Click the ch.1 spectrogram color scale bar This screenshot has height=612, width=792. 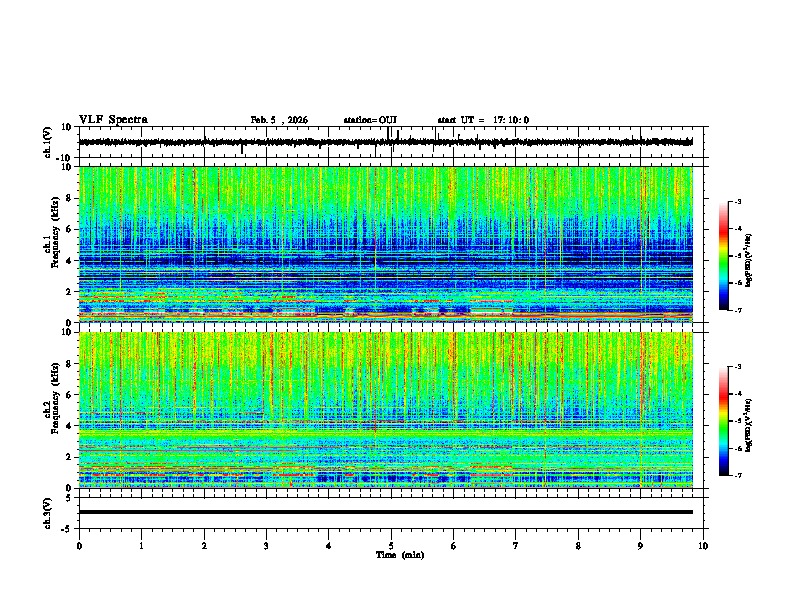[724, 256]
